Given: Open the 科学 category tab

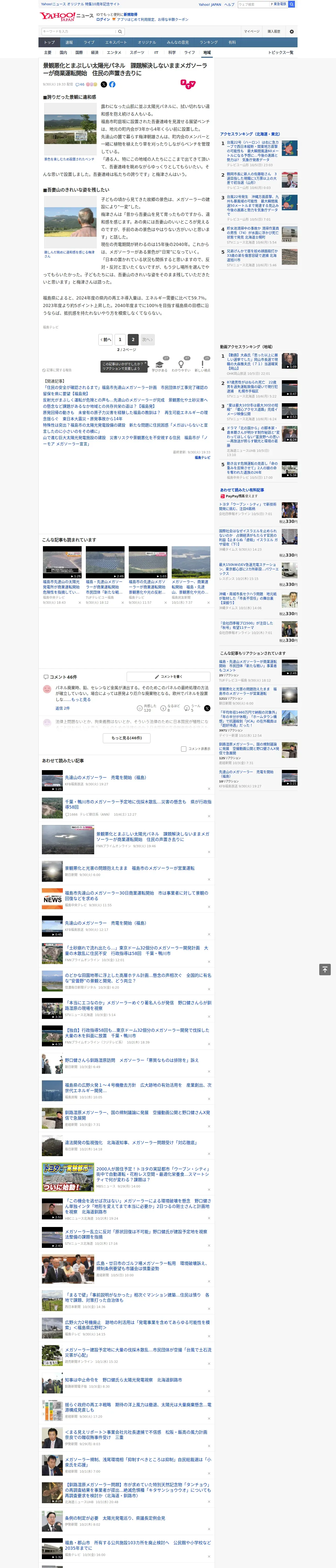Looking at the screenshot, I should [172, 52].
